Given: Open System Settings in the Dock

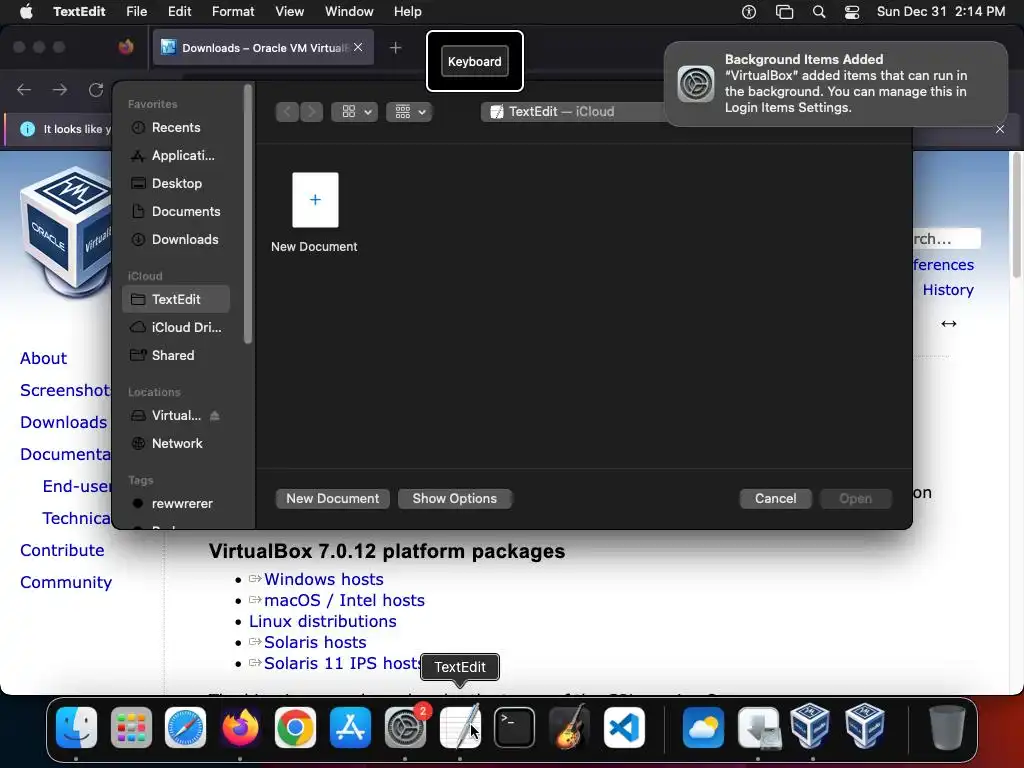Looking at the screenshot, I should click(x=405, y=727).
